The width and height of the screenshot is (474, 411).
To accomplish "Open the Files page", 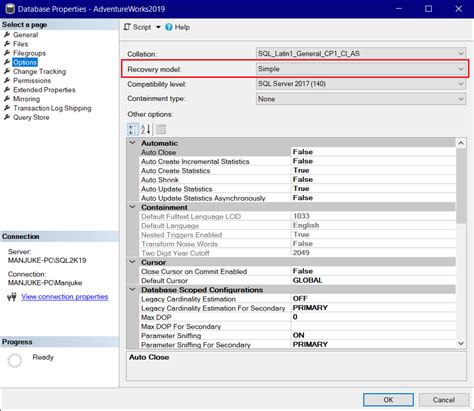I will [x=20, y=44].
